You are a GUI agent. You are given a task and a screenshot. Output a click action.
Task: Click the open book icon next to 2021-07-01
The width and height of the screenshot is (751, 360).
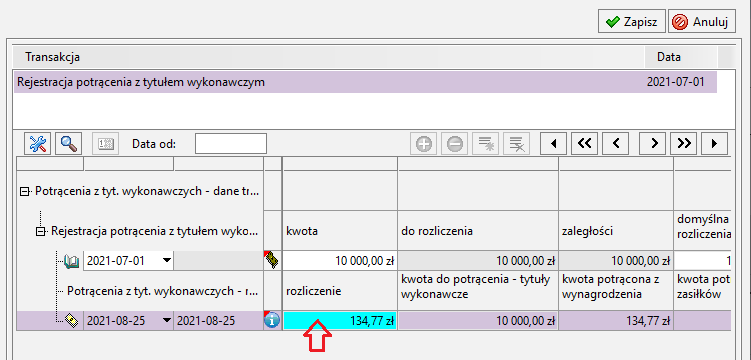tap(71, 261)
